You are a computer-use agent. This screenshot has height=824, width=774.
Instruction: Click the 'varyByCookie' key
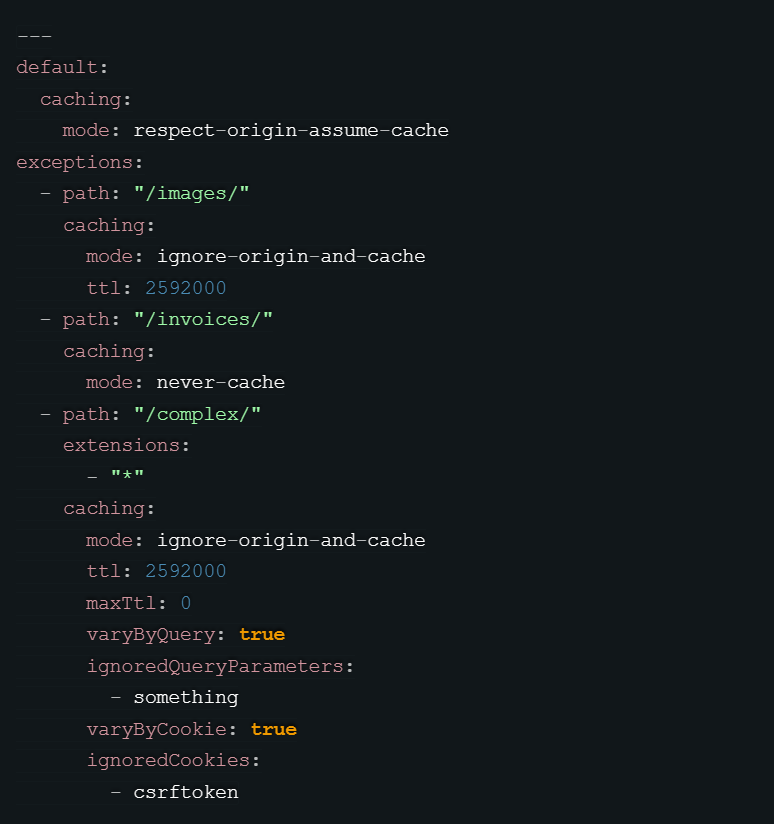[x=156, y=729]
